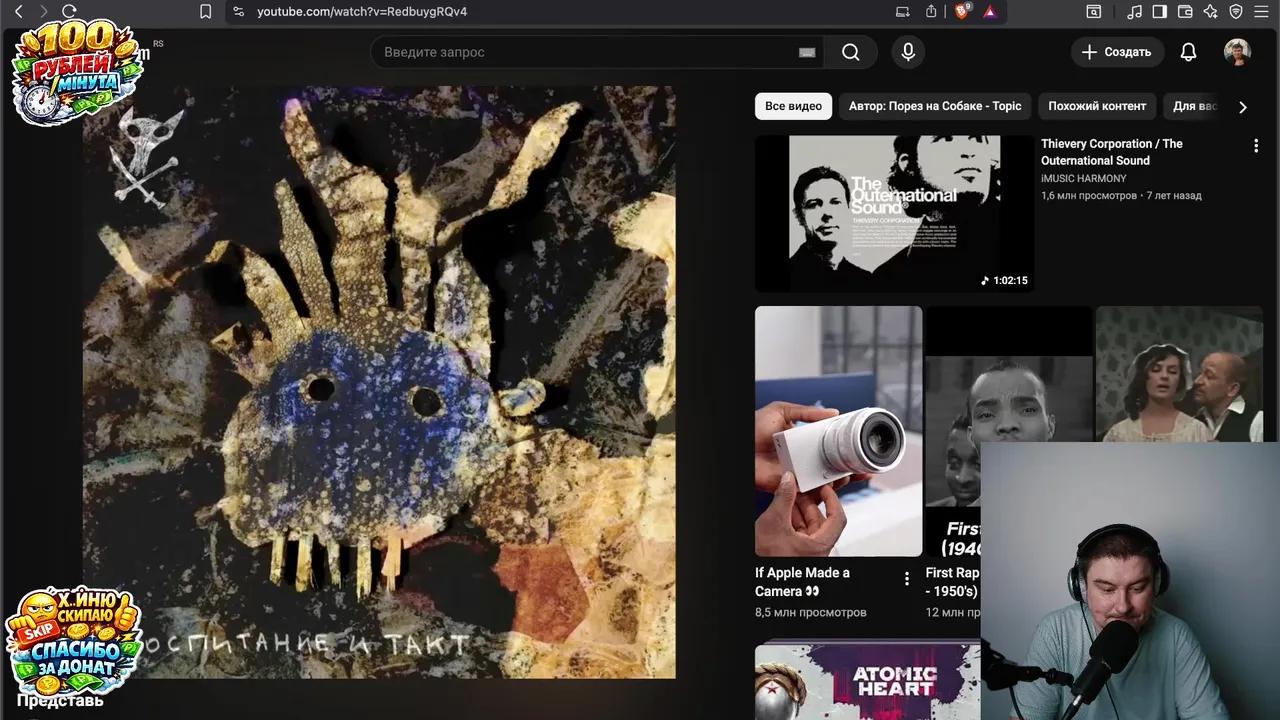Open the Brave Wallet icon
This screenshot has height=720, width=1280.
pos(1185,12)
